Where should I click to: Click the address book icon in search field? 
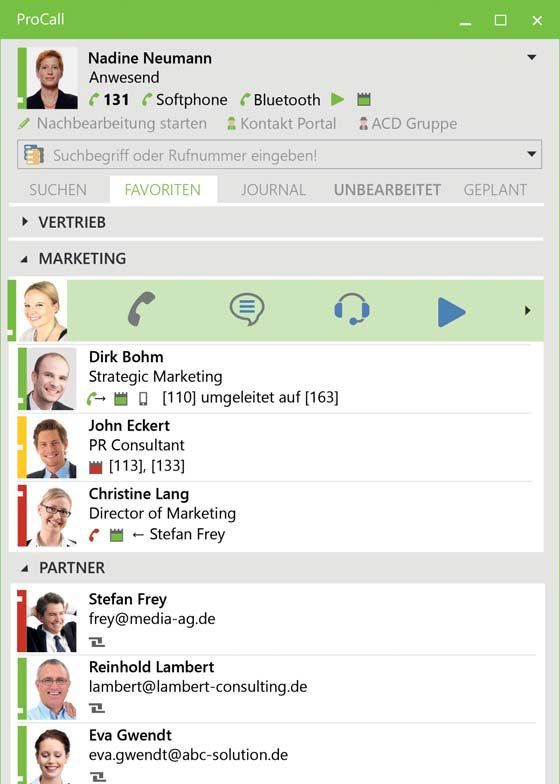[34, 155]
